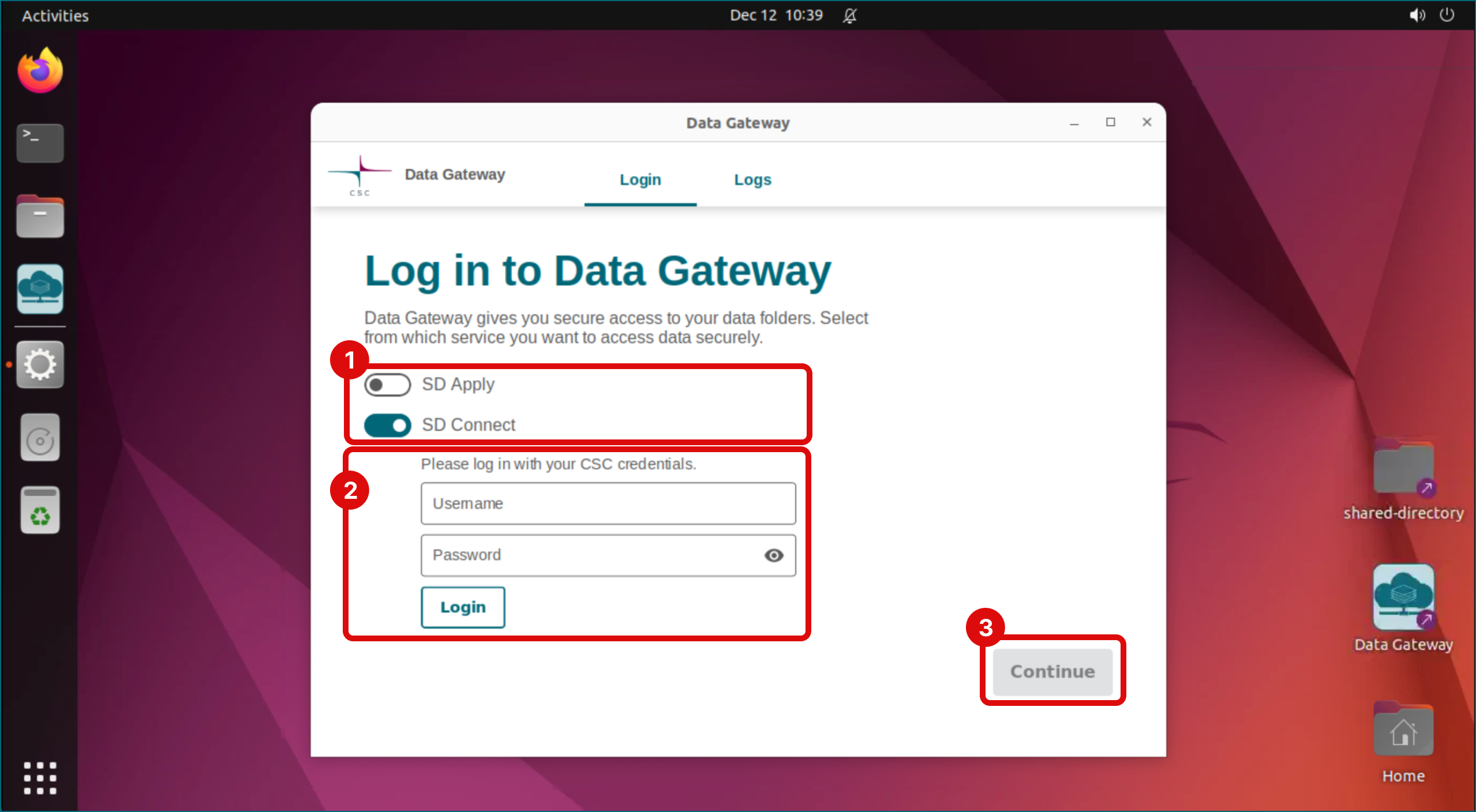Click the muted notifications bell icon
The width and height of the screenshot is (1476, 812).
click(849, 16)
